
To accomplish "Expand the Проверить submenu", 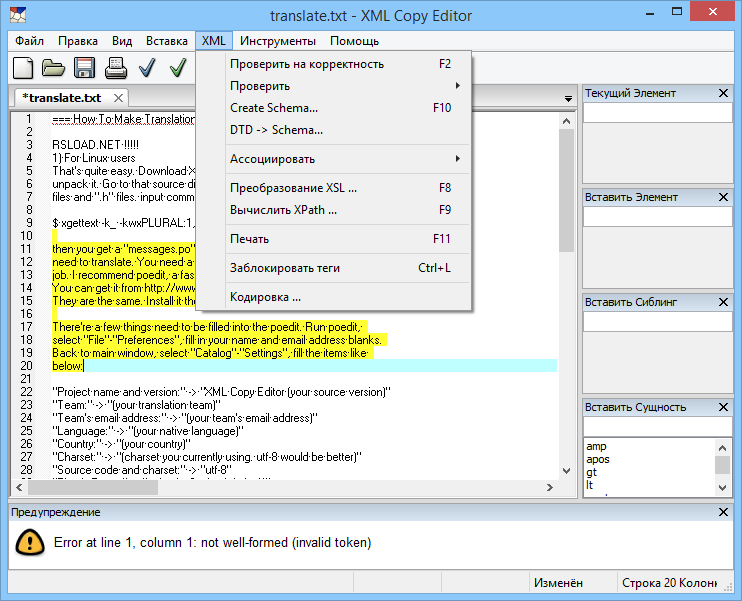I will pyautogui.click(x=334, y=86).
